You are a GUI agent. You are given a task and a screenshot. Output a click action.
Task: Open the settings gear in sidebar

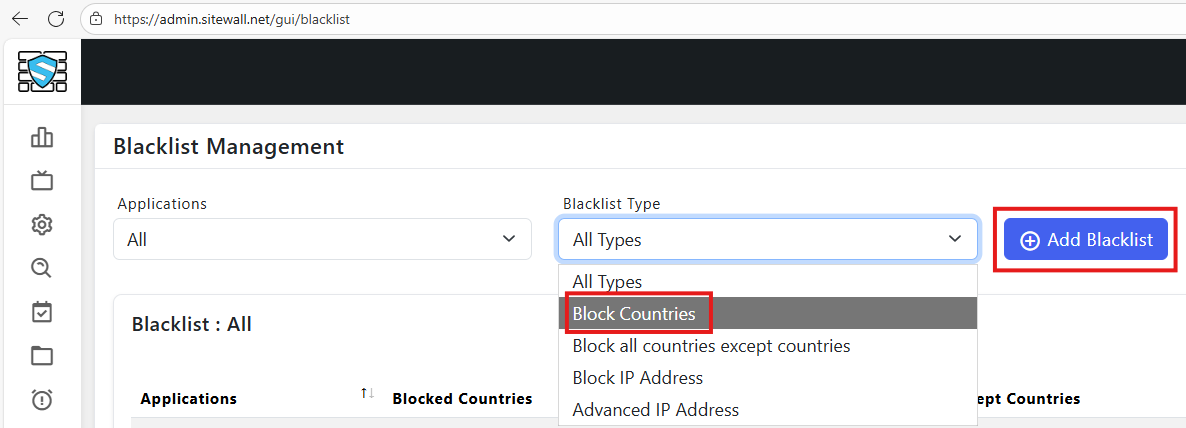tap(42, 224)
